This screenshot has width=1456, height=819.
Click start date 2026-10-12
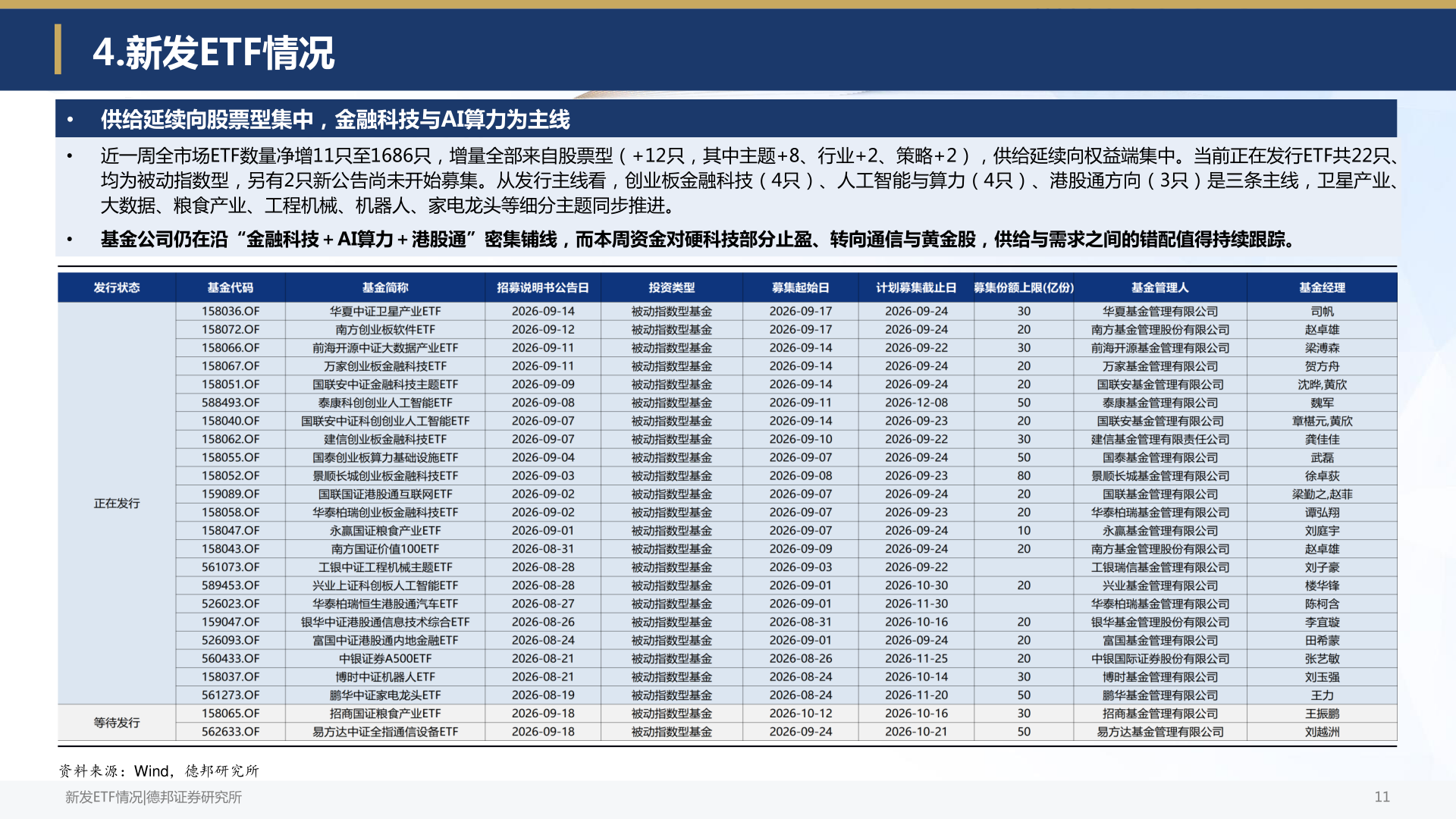801,714
